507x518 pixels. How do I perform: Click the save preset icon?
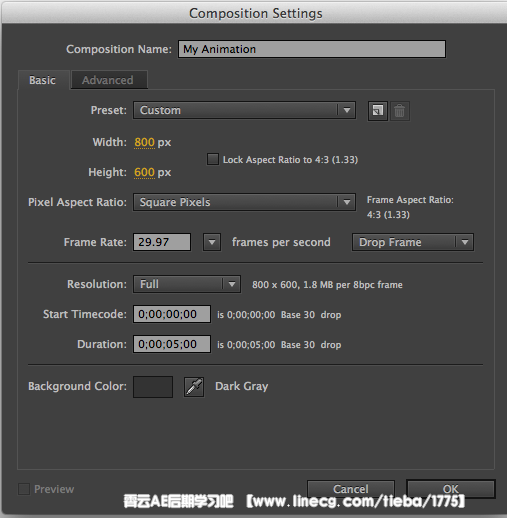(377, 111)
